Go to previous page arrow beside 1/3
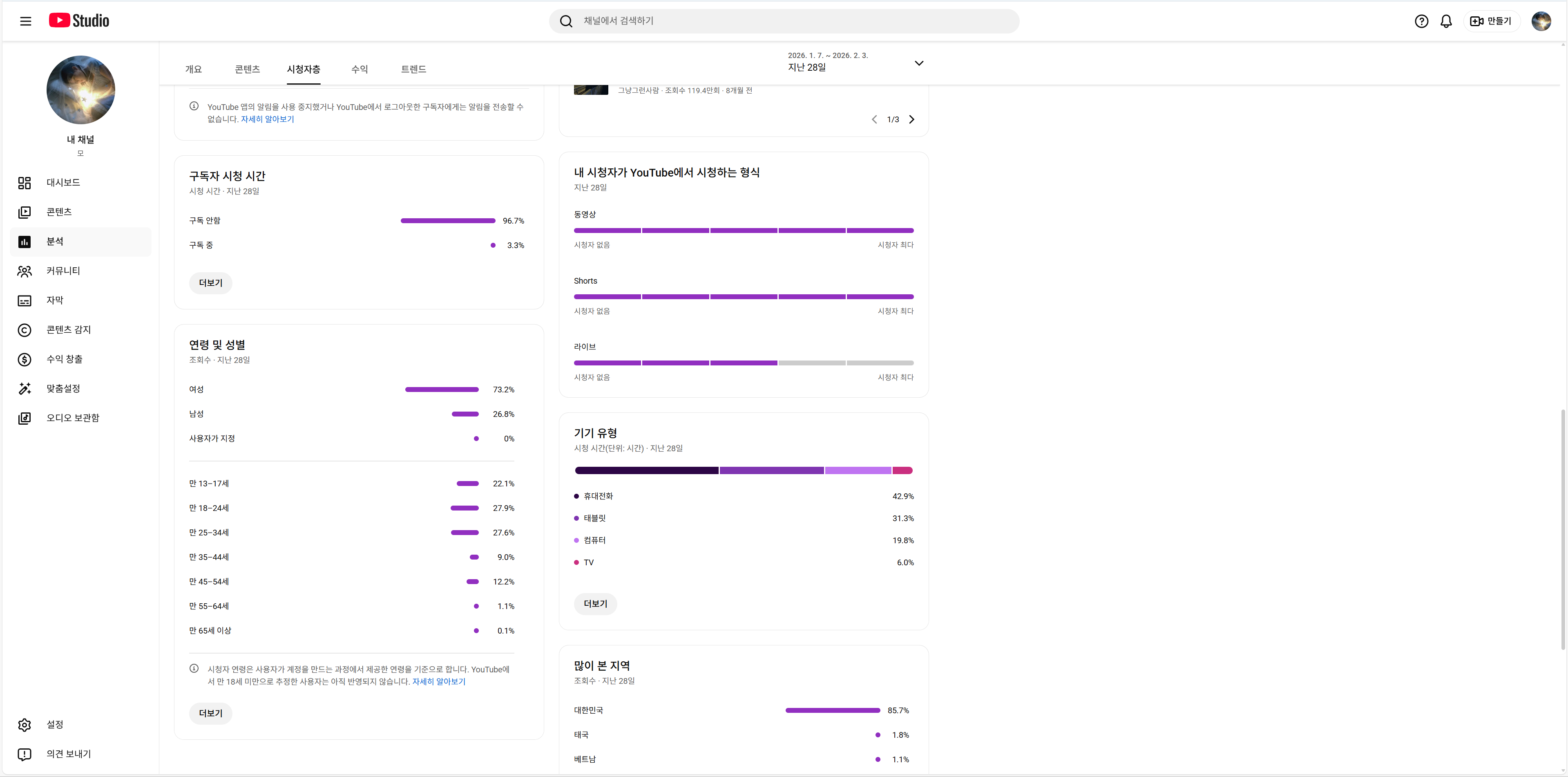Image resolution: width=1568 pixels, height=777 pixels. 874,119
